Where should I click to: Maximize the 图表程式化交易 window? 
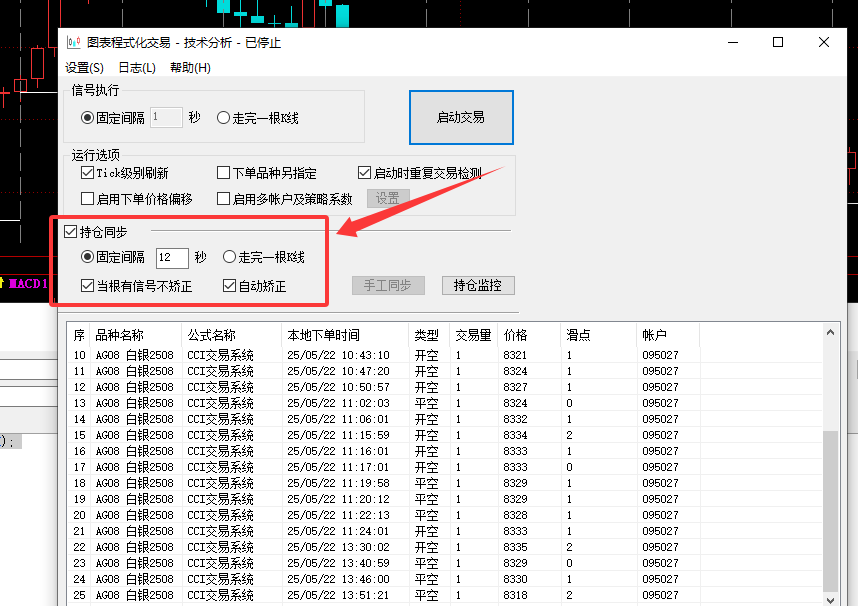tap(778, 42)
